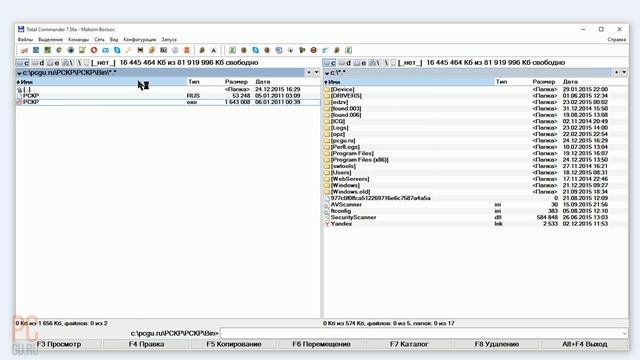Click the key-shaped toolbar icon
This screenshot has height=360, width=640.
tap(129, 50)
